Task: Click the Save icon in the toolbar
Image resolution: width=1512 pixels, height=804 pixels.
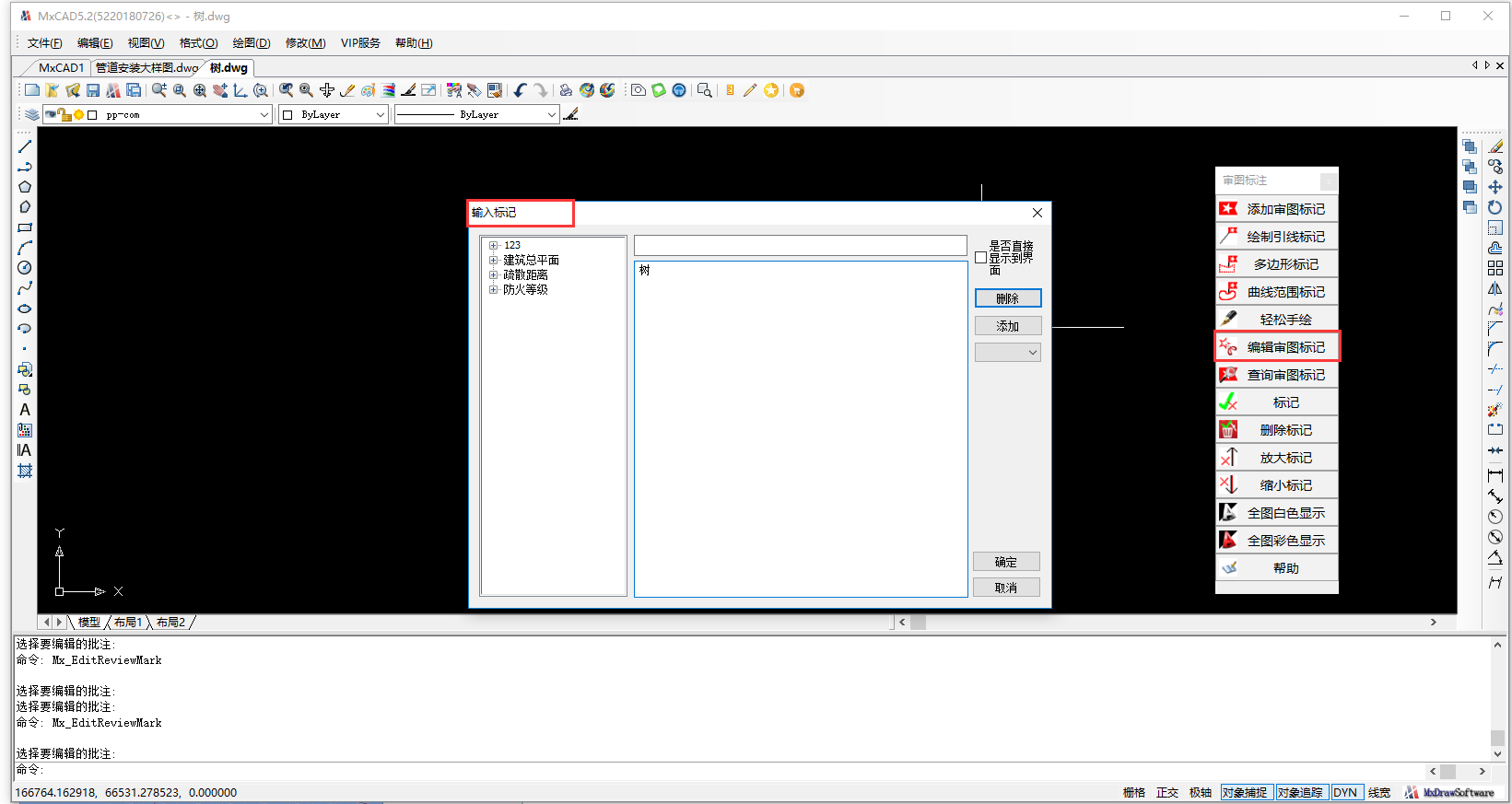Action: [x=93, y=90]
